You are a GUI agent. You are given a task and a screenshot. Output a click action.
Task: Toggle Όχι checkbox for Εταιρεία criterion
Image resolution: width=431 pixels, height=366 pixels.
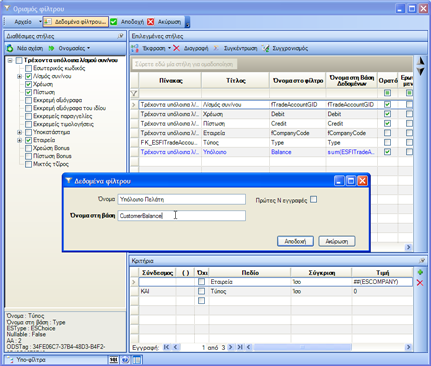pyautogui.click(x=201, y=282)
